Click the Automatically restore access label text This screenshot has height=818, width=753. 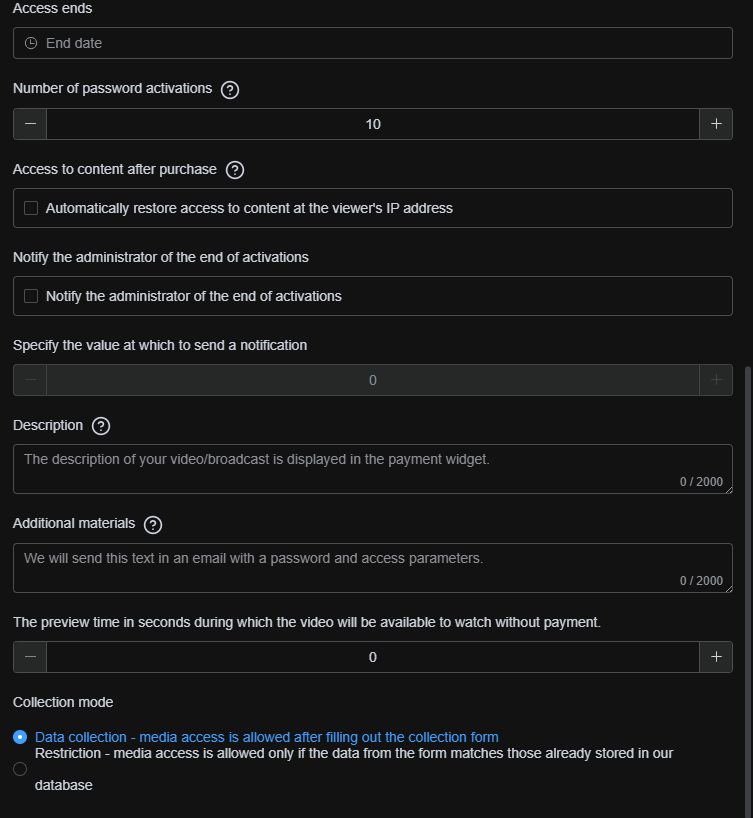point(249,208)
